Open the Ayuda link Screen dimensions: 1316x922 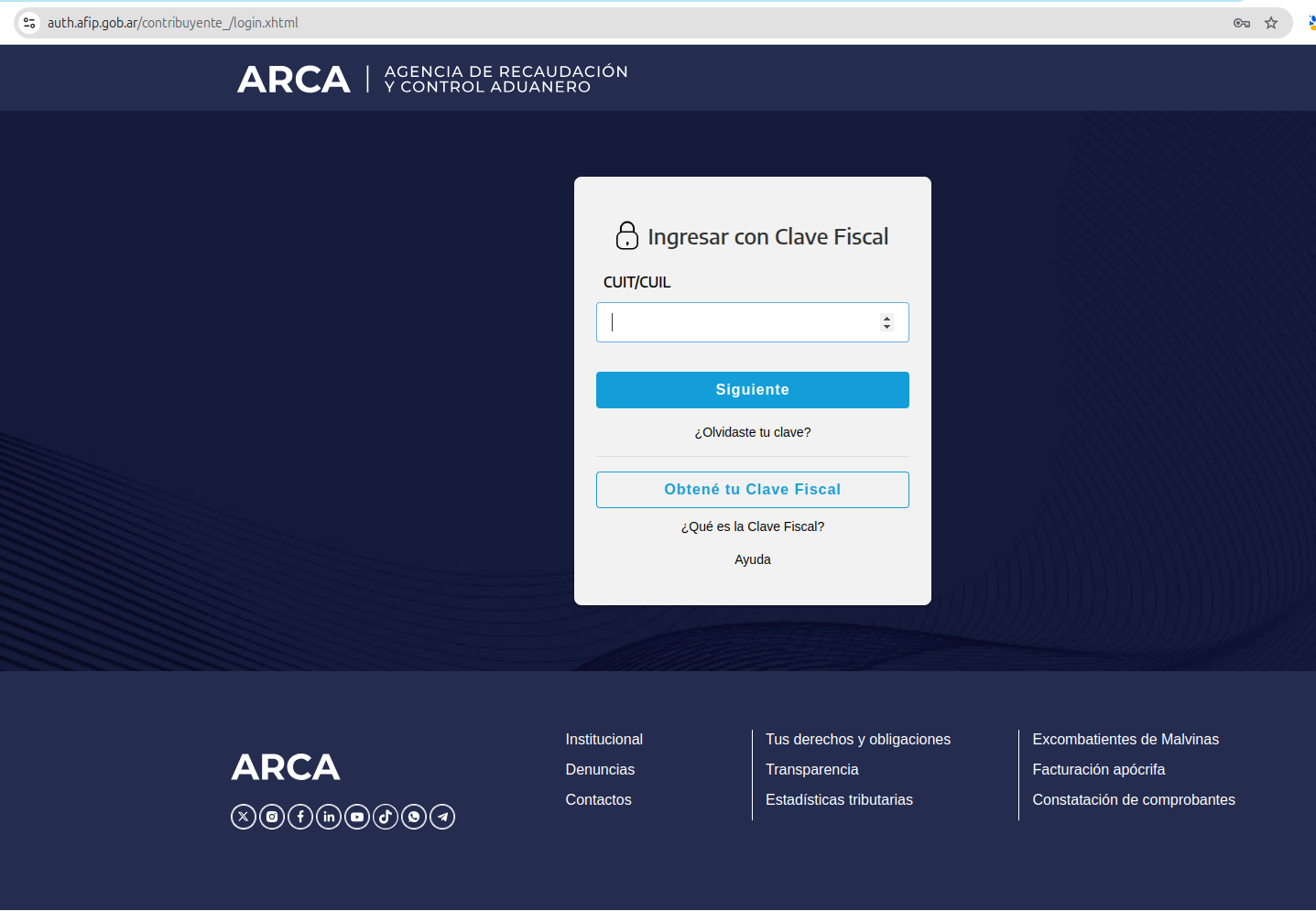[753, 559]
